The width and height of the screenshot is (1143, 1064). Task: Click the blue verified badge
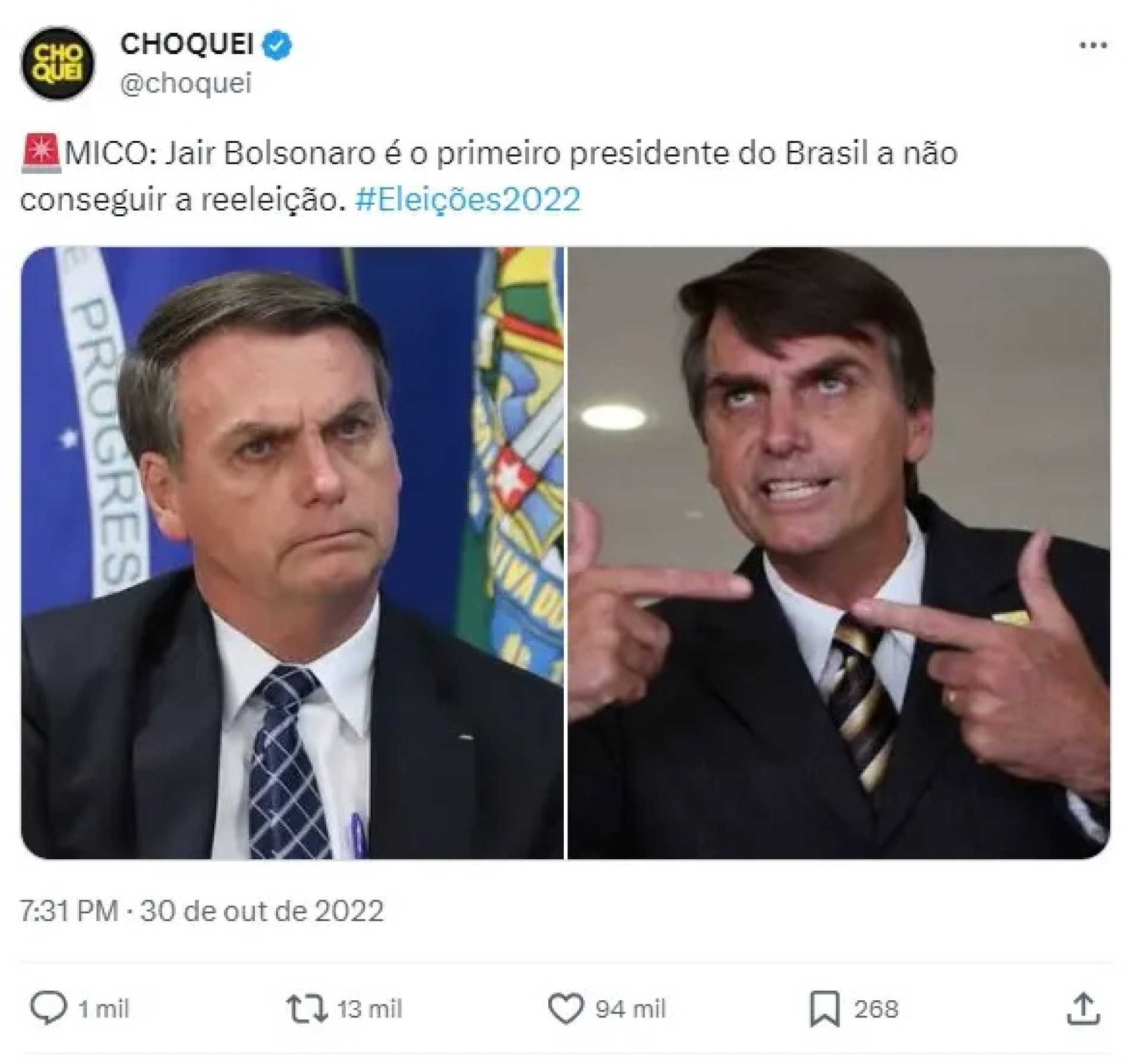277,45
